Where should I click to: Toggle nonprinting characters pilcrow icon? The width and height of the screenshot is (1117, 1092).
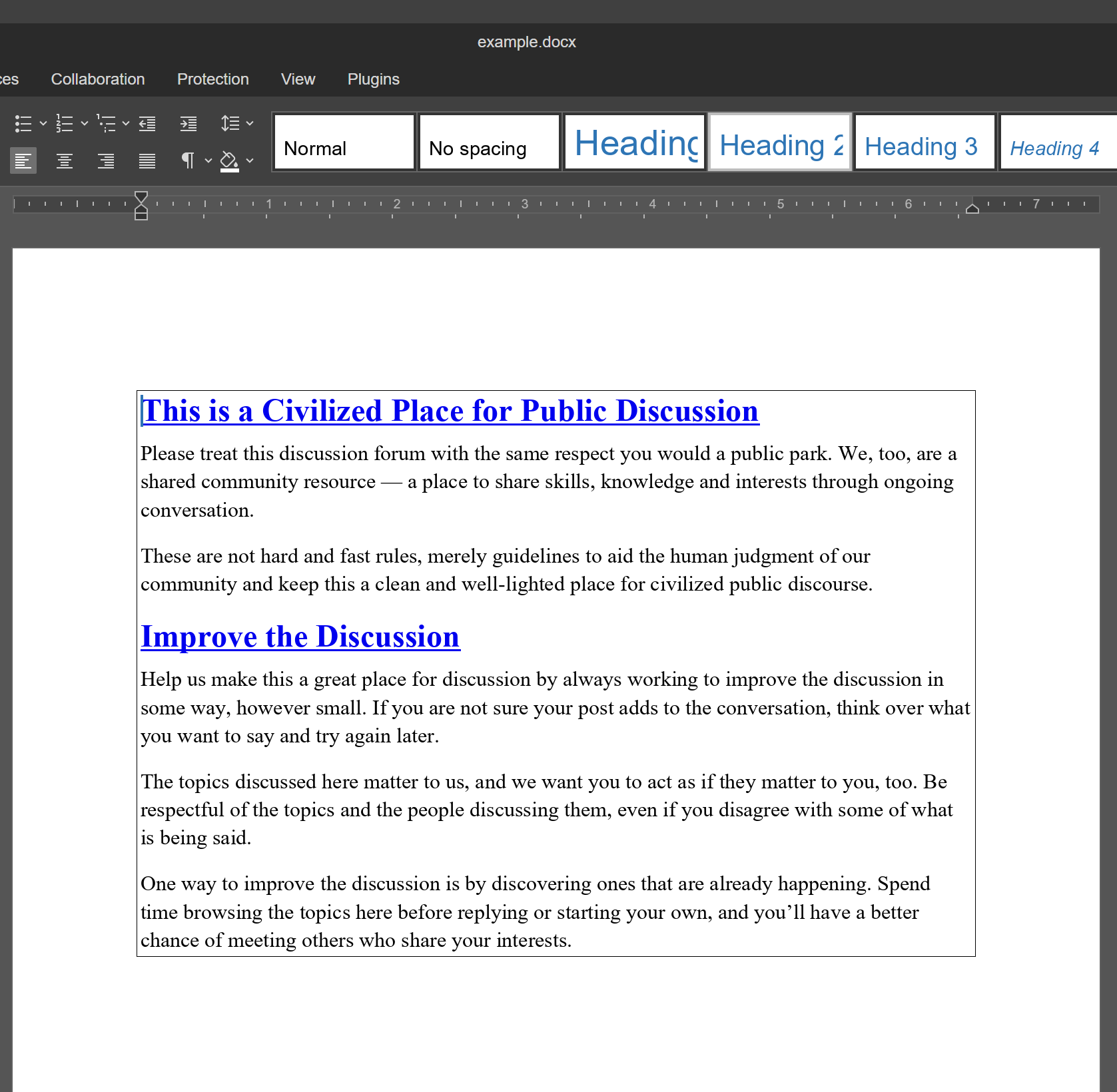point(188,160)
